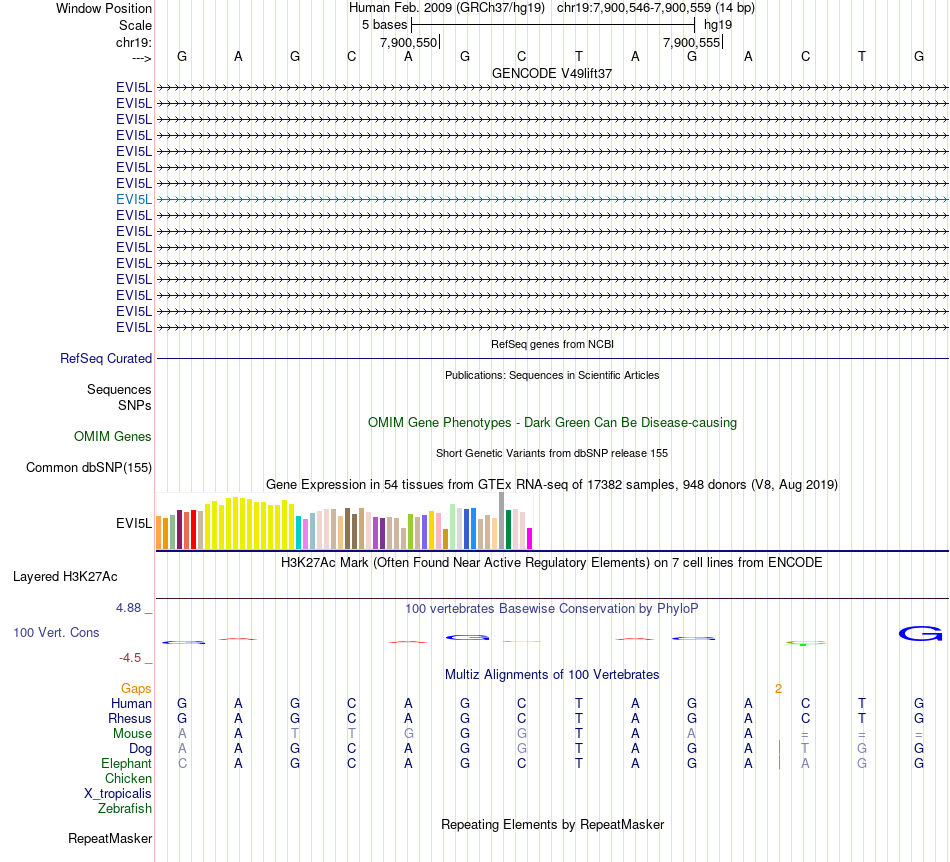Open the RefSeq Curated track label
This screenshot has height=862, width=950.
pos(106,359)
